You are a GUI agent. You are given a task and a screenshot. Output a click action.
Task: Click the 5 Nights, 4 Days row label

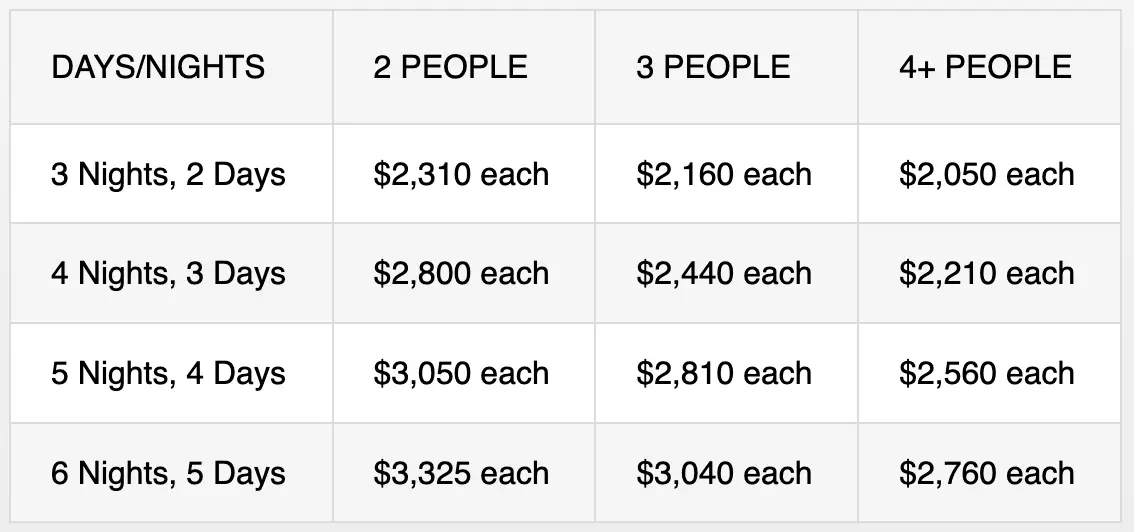[168, 373]
